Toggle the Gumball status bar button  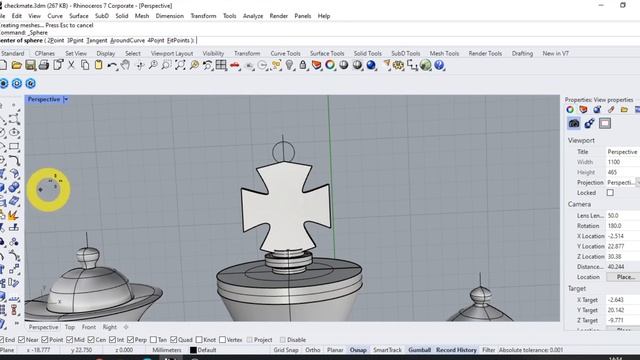[x=419, y=350]
